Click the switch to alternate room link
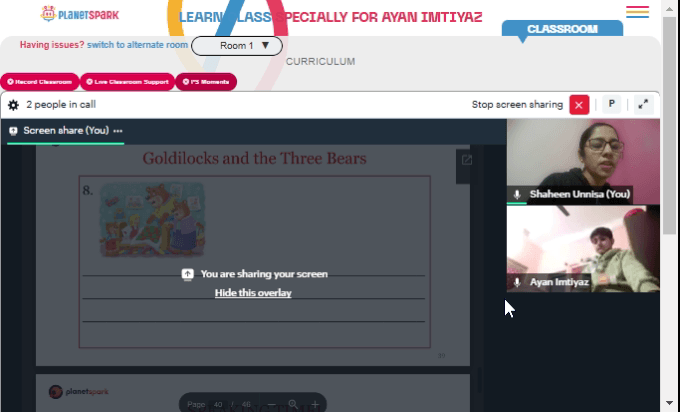680x412 pixels. click(x=137, y=45)
